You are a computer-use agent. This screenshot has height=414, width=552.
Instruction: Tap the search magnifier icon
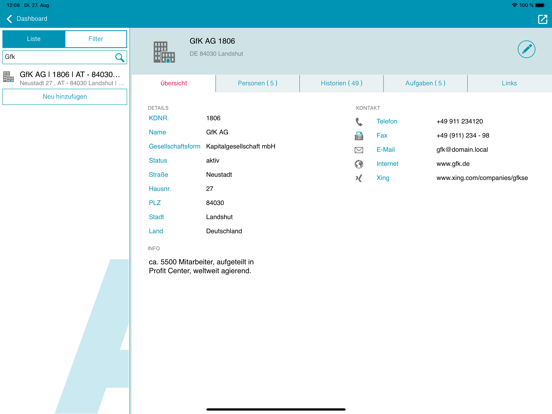120,57
